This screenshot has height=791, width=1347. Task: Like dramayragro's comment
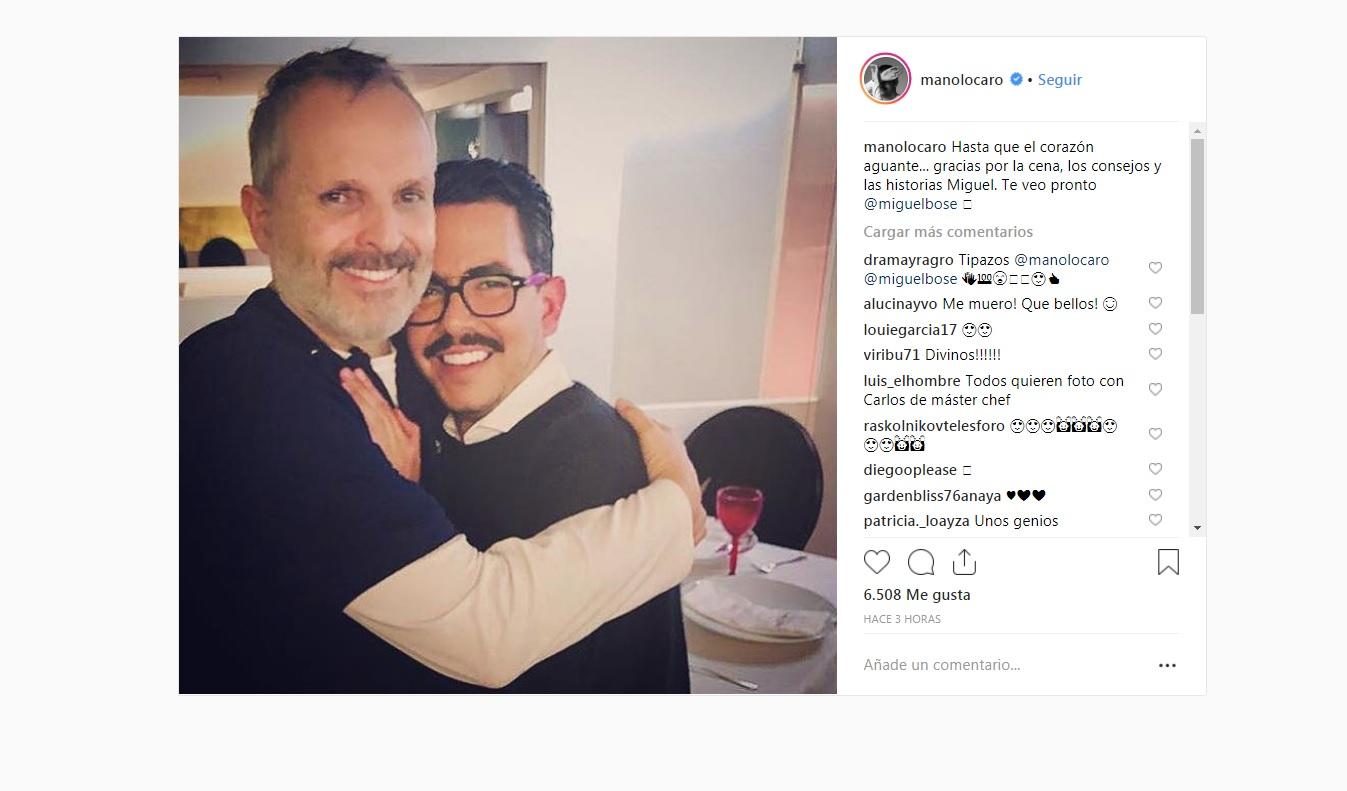(1155, 268)
